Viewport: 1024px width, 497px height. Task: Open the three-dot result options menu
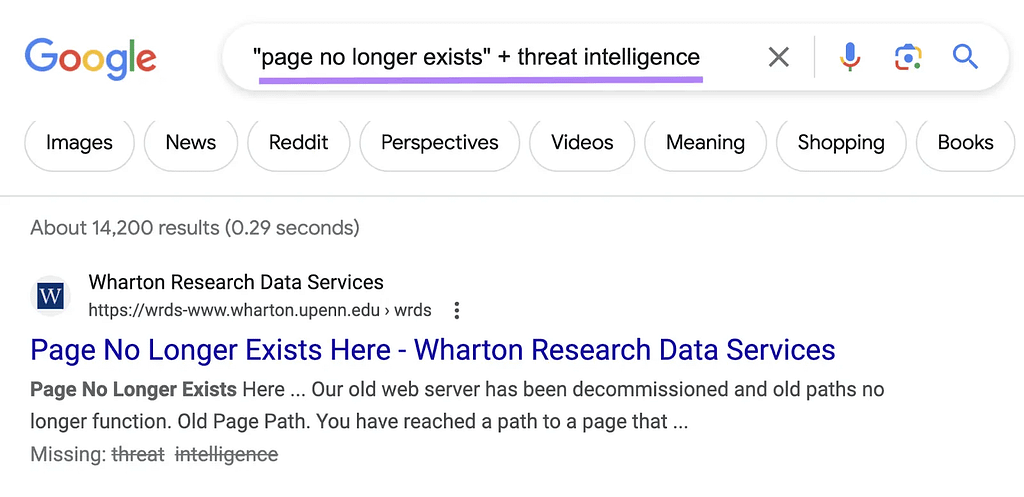[x=457, y=310]
